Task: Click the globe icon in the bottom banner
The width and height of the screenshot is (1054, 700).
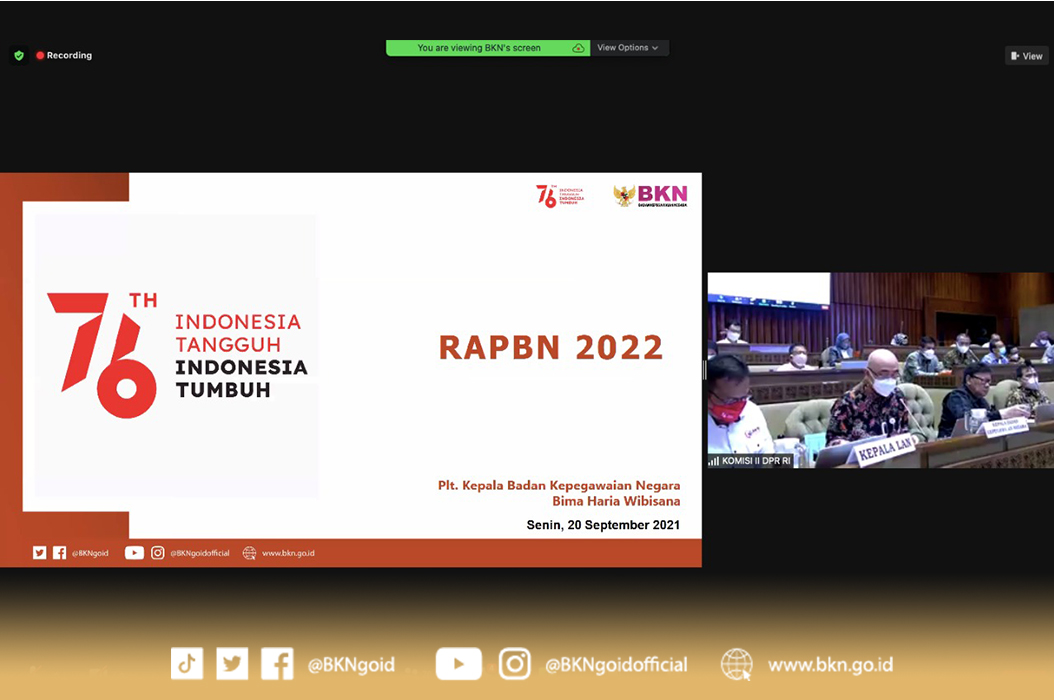Action: coord(737,664)
